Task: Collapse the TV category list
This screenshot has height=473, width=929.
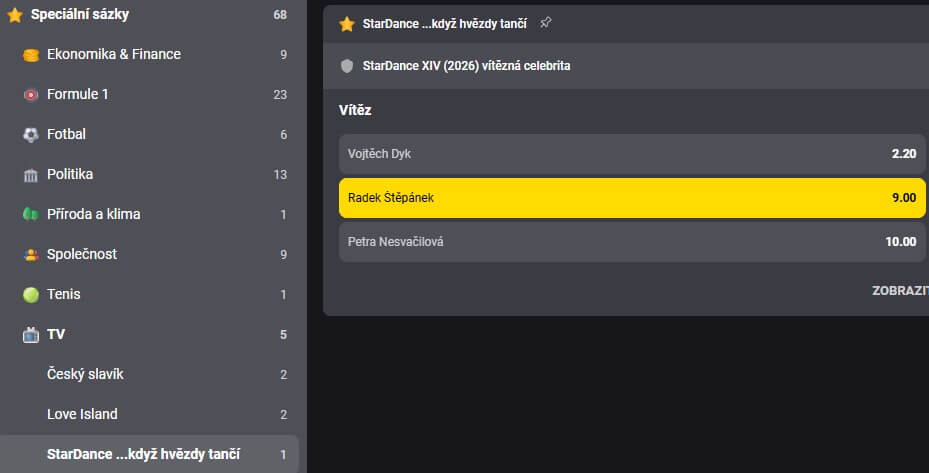Action: click(x=150, y=334)
